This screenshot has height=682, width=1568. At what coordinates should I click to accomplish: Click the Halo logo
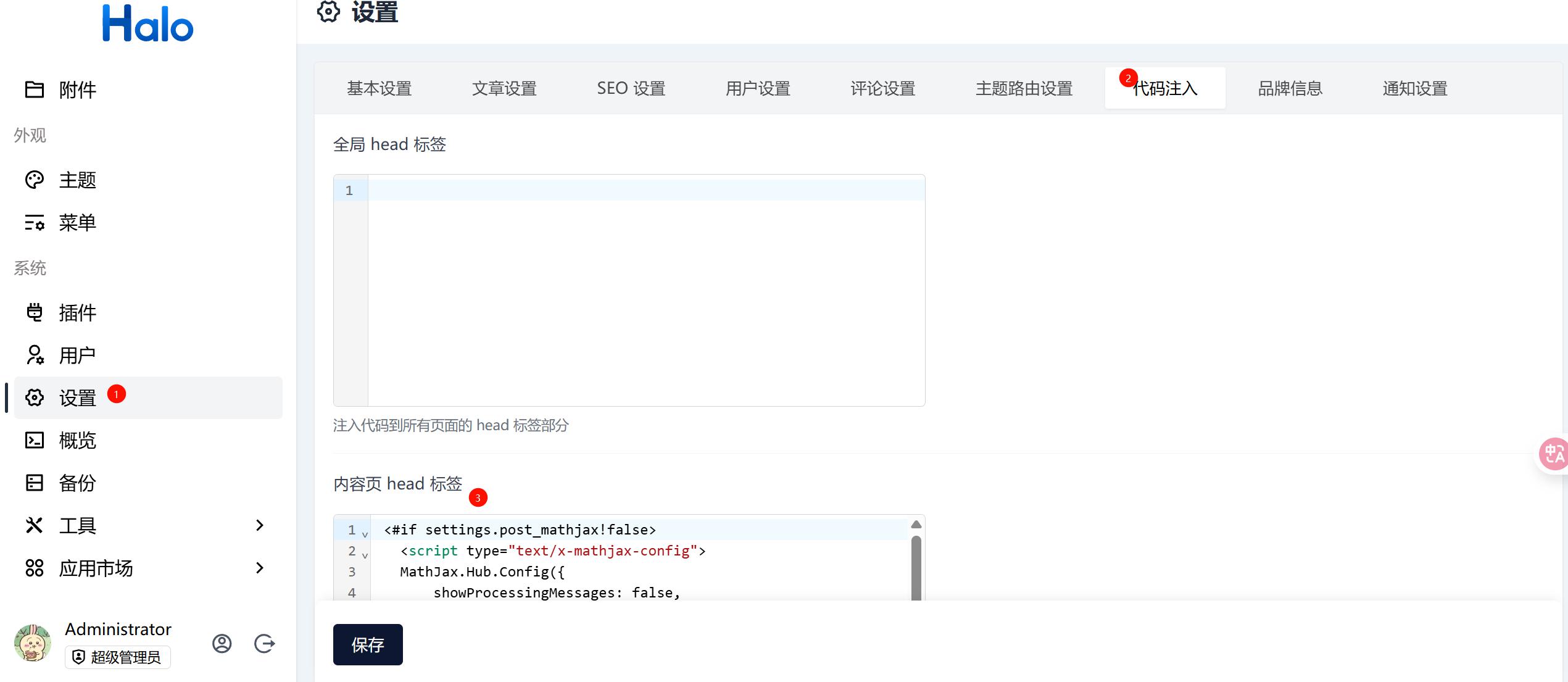click(147, 23)
